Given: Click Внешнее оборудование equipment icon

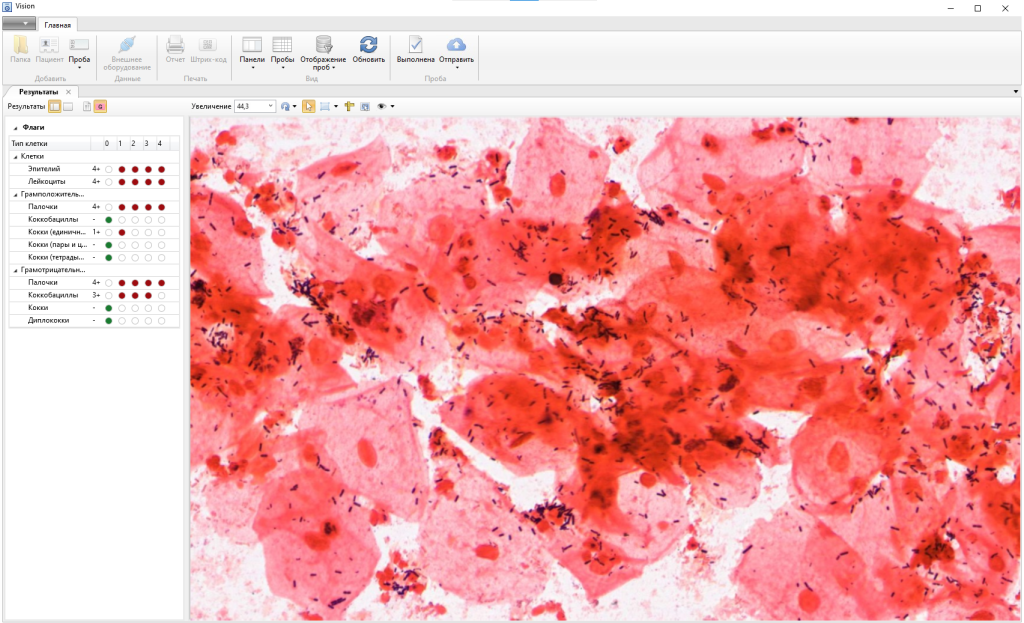Looking at the screenshot, I should click(127, 46).
